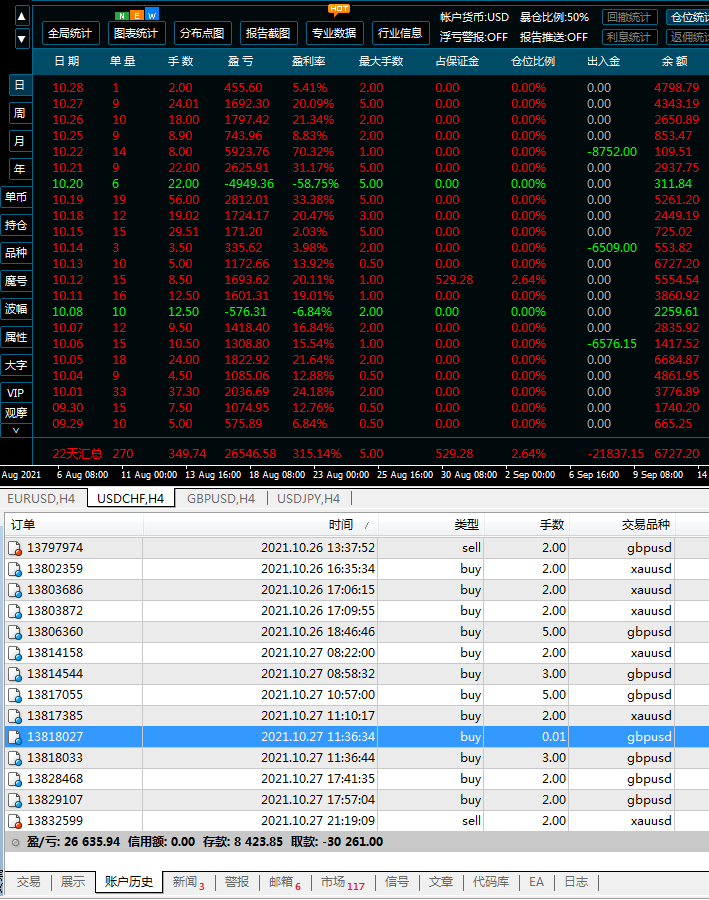Open the 邮箱 terminal tab
The image size is (709, 900).
coord(285,882)
